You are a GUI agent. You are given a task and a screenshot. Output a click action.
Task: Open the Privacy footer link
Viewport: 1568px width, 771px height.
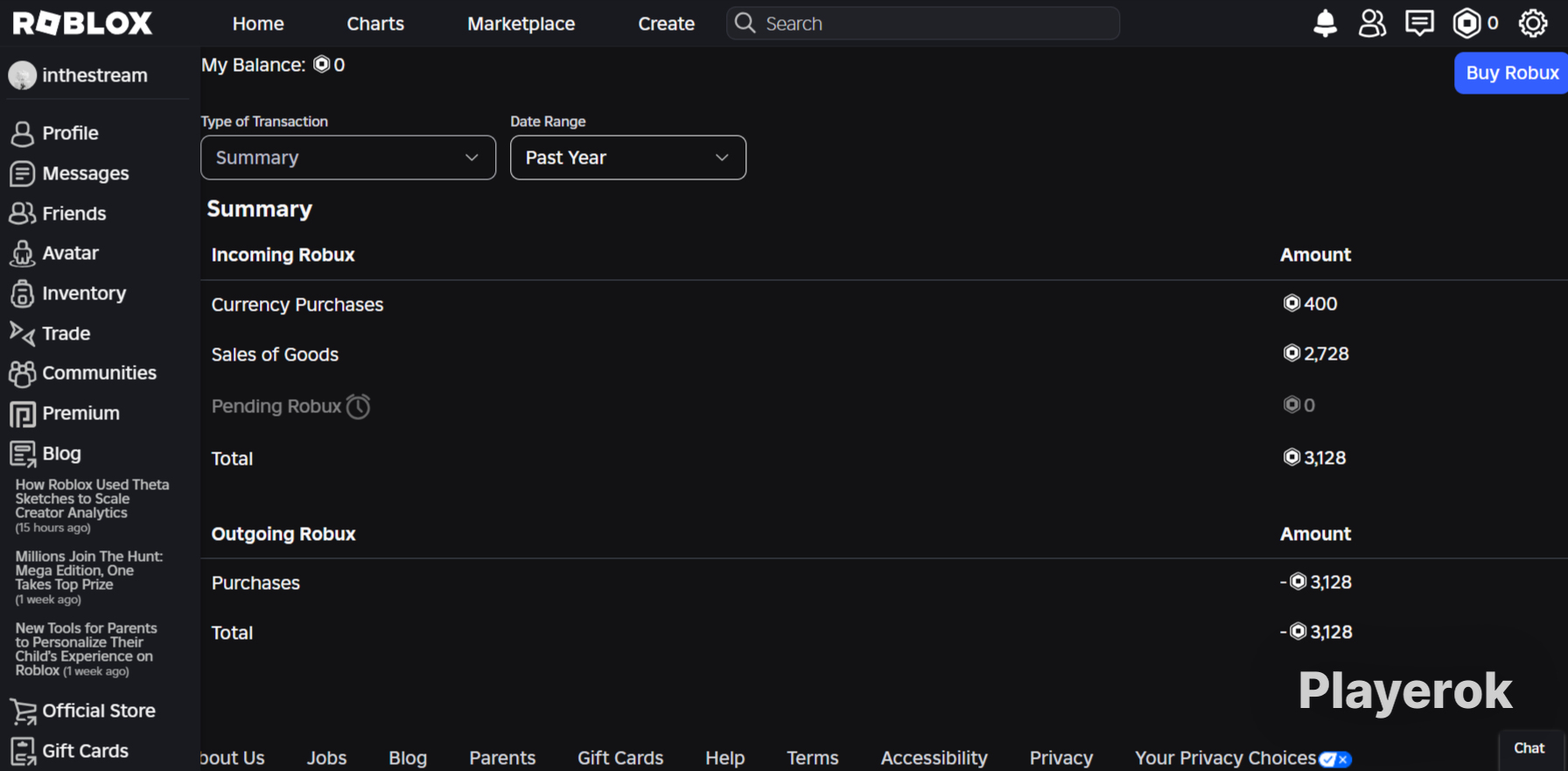[1061, 759]
